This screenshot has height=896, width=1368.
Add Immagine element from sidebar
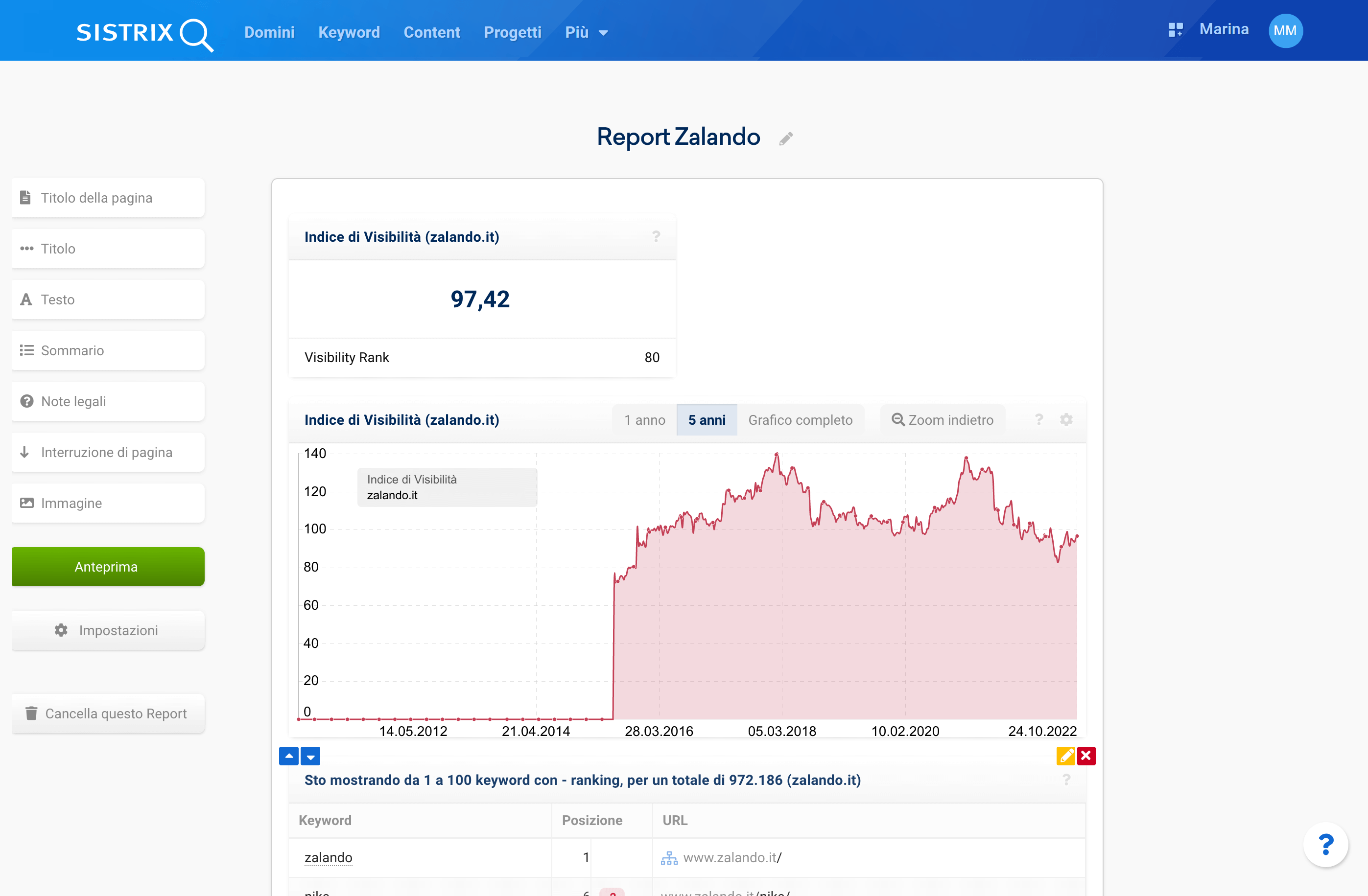[x=108, y=503]
